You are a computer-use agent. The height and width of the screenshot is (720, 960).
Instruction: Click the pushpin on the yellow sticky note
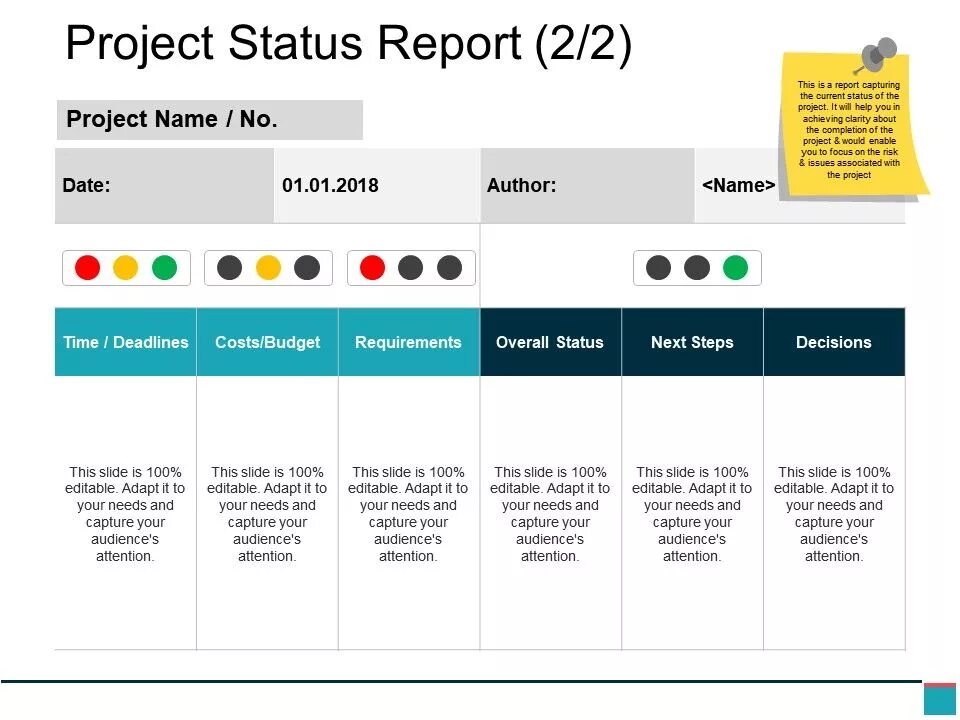coord(877,55)
